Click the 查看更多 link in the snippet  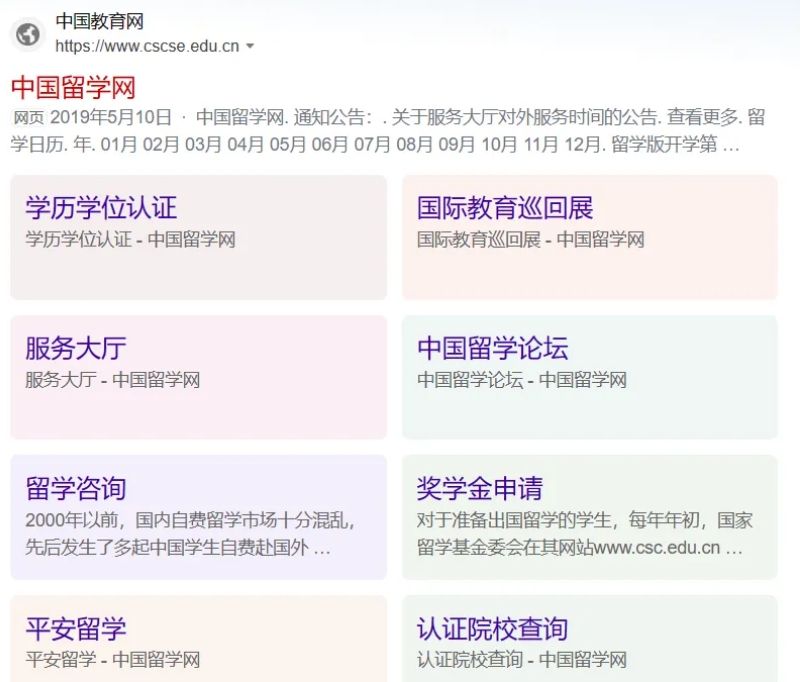702,117
